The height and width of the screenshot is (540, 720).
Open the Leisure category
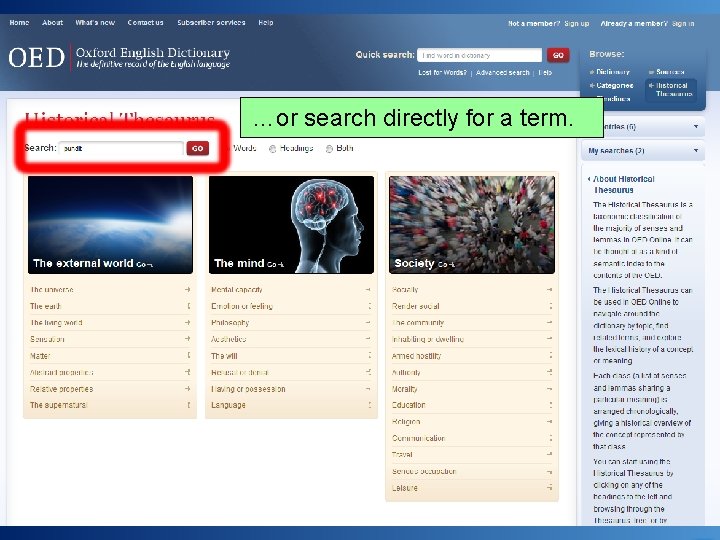(x=405, y=488)
